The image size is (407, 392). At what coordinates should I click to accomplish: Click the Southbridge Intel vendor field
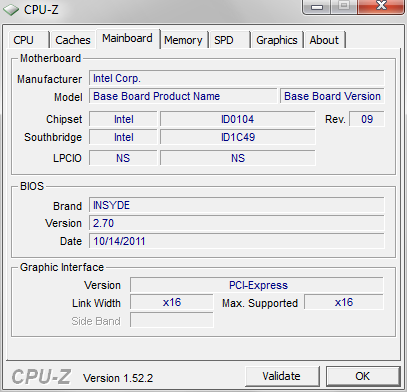tap(123, 137)
